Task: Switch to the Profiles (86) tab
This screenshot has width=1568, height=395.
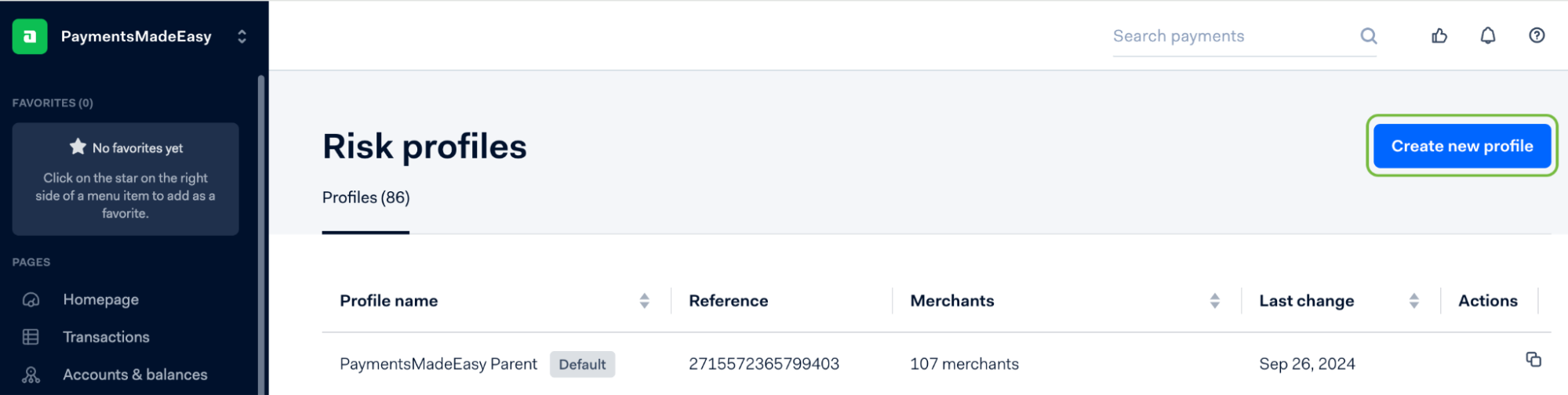Action: pos(366,198)
